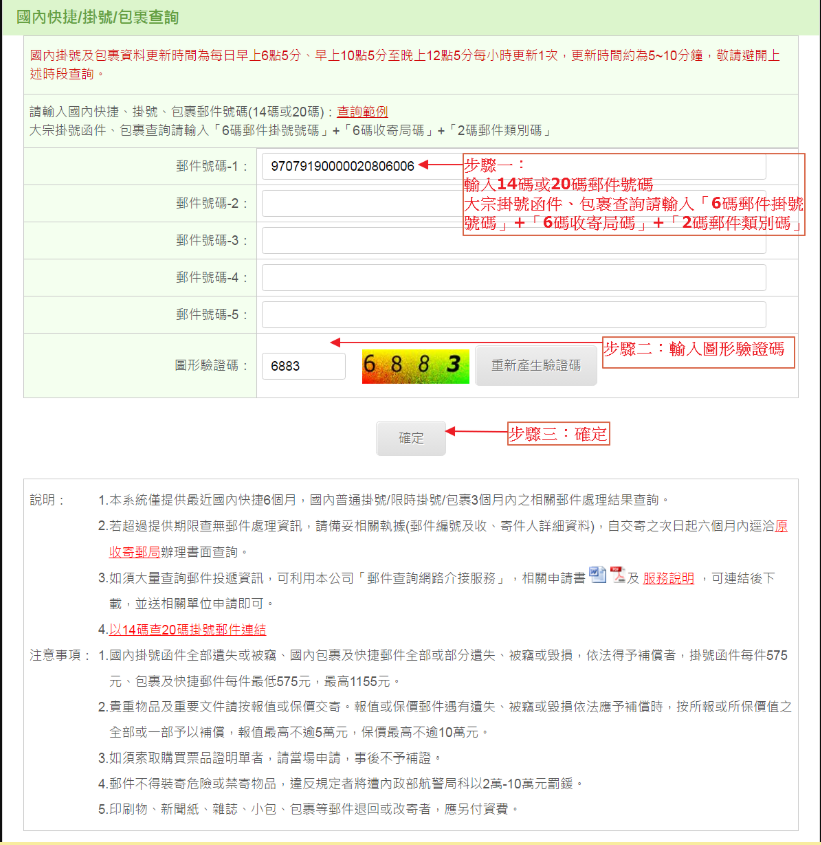The height and width of the screenshot is (845, 821).
Task: Click the 國內快捷/掛號/包裹查詢 page heading
Action: pos(98,17)
